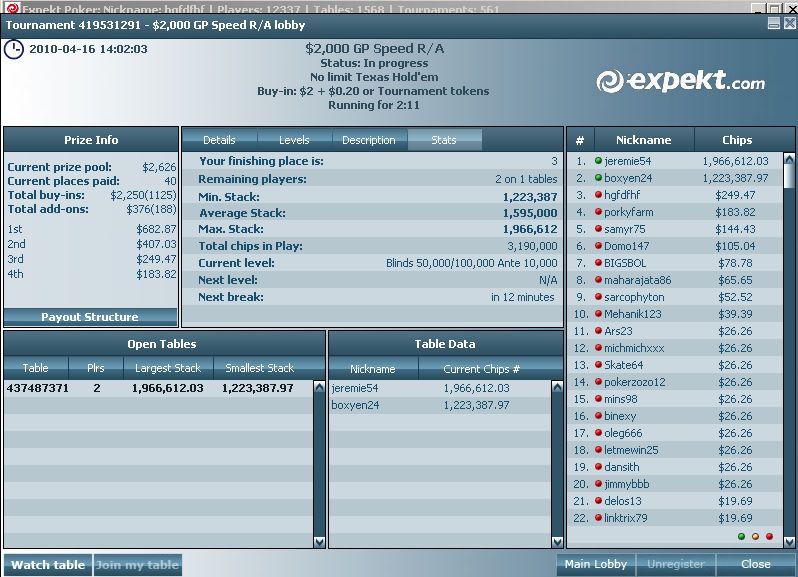Click the orange legend dot below the player list
798x577 pixels.
(x=755, y=536)
